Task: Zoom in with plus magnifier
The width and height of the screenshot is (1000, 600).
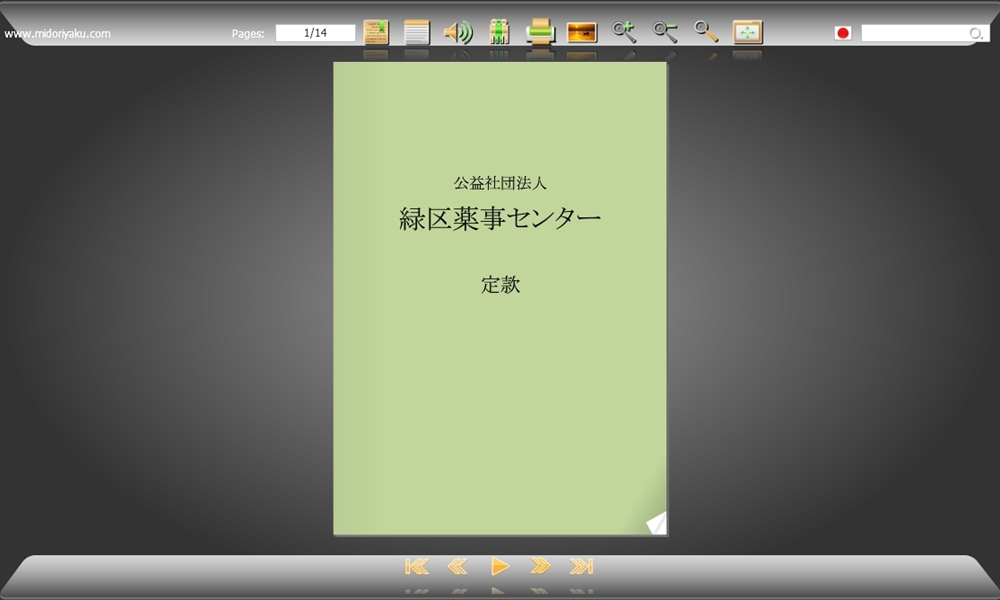Action: click(x=624, y=32)
